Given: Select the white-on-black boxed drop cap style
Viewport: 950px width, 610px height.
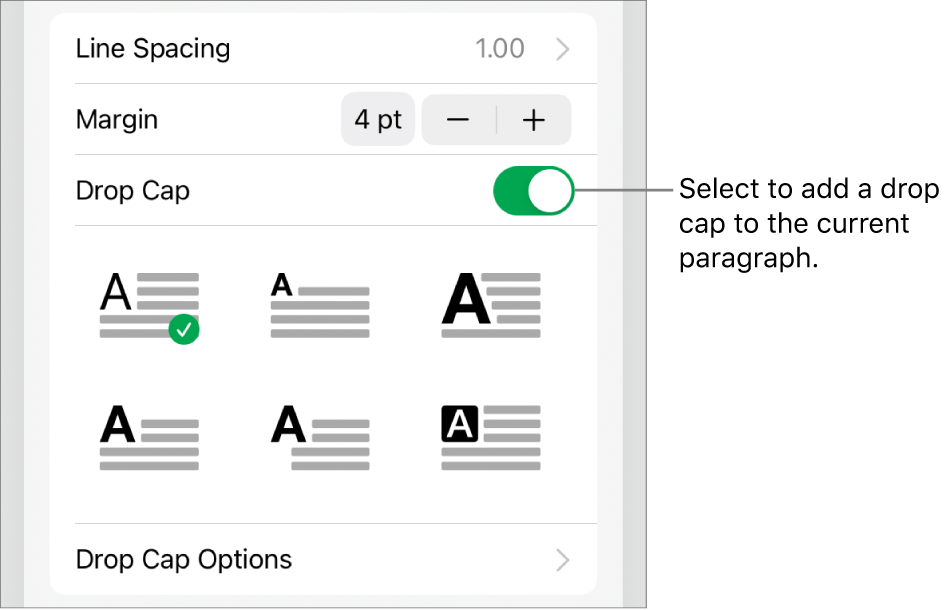Looking at the screenshot, I should pyautogui.click(x=491, y=437).
